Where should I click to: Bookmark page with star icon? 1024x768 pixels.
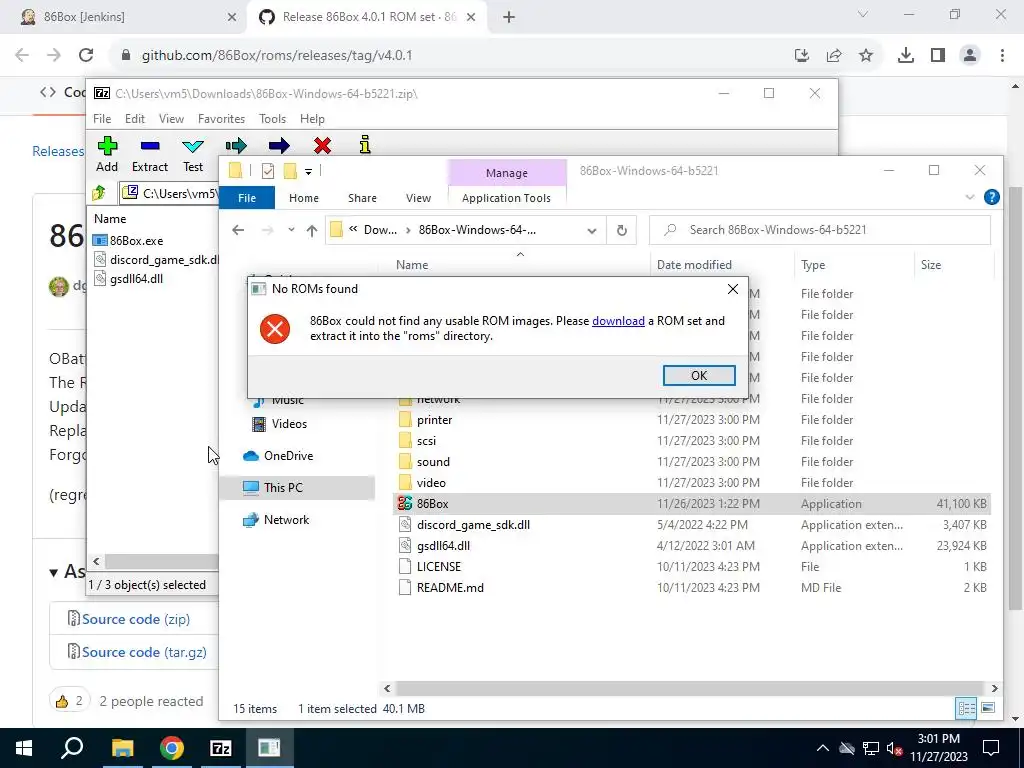point(866,56)
